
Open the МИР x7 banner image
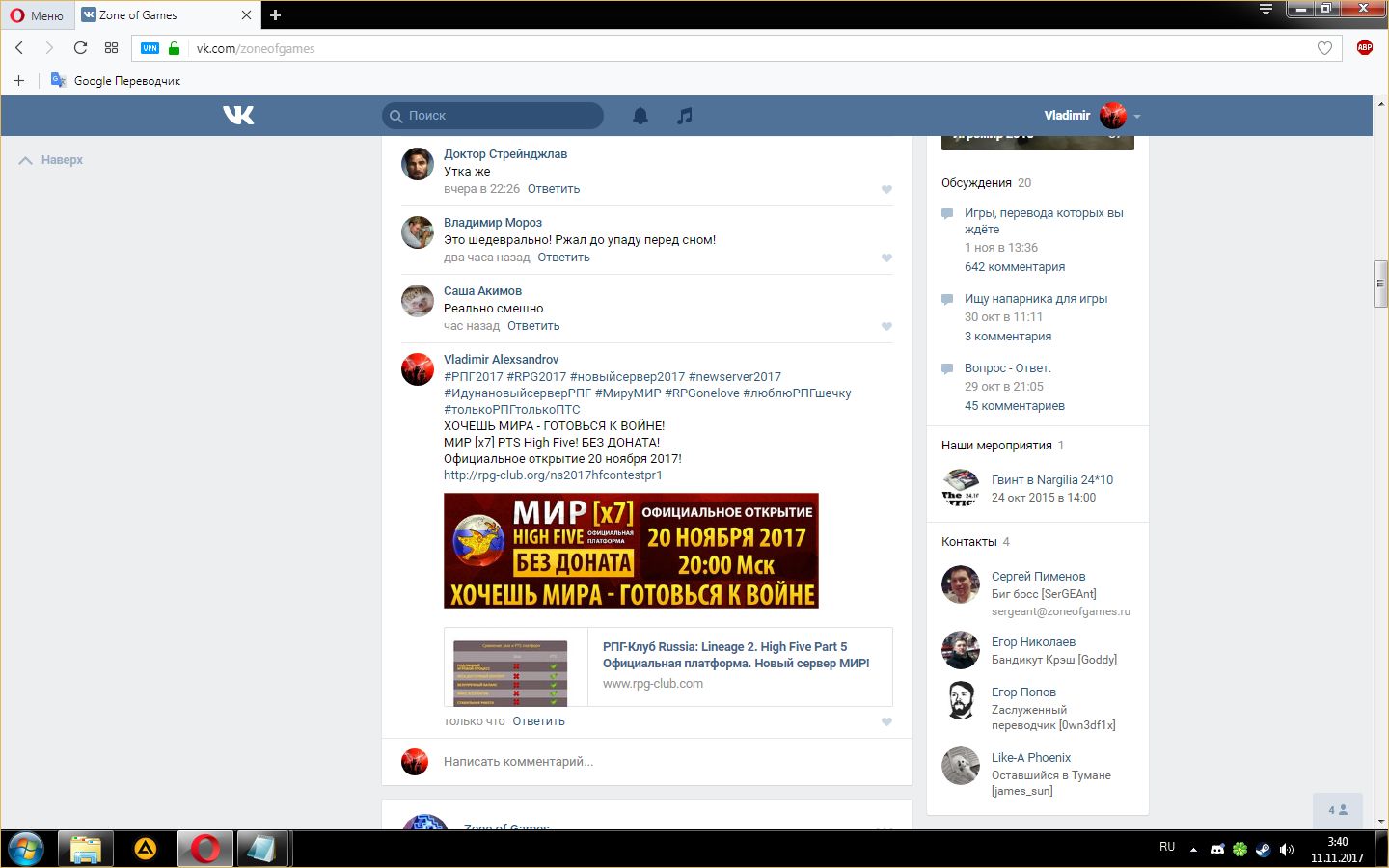coord(631,551)
